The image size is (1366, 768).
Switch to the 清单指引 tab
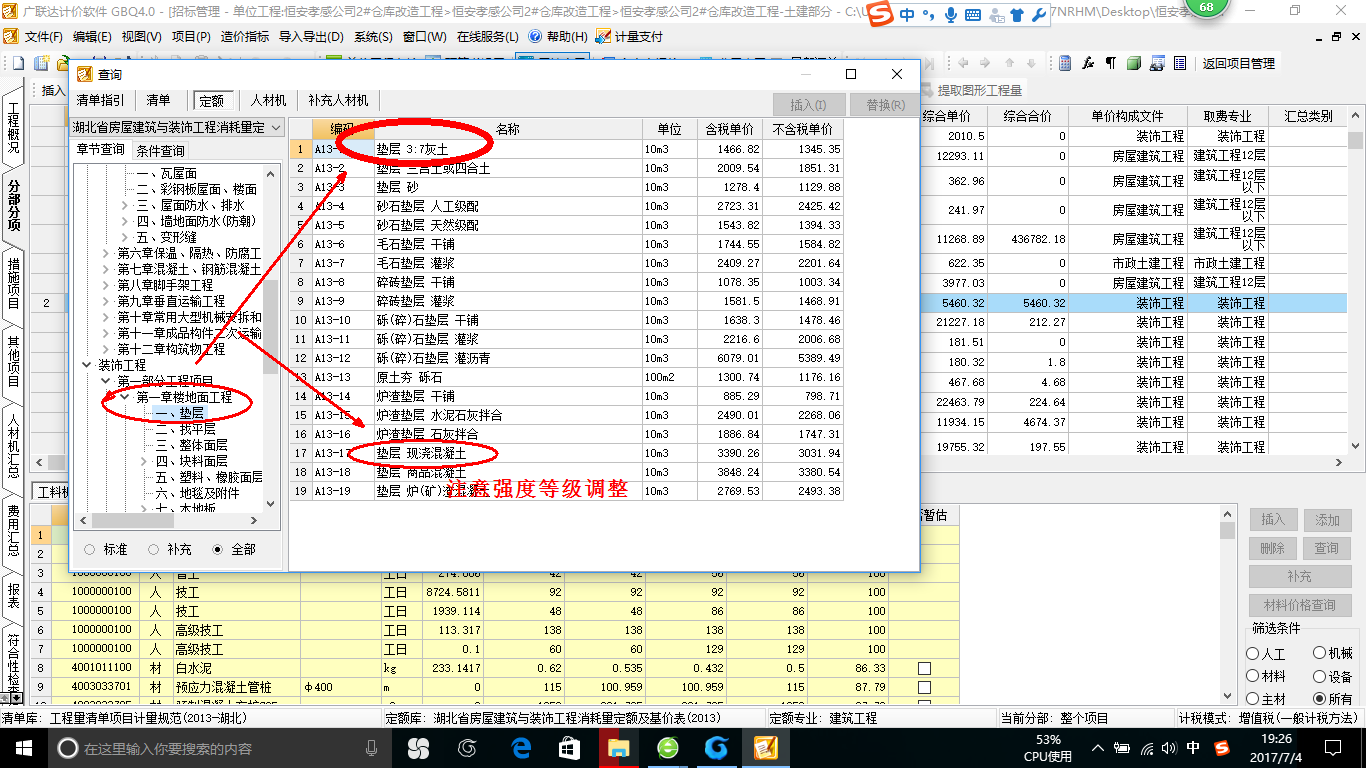(x=101, y=100)
